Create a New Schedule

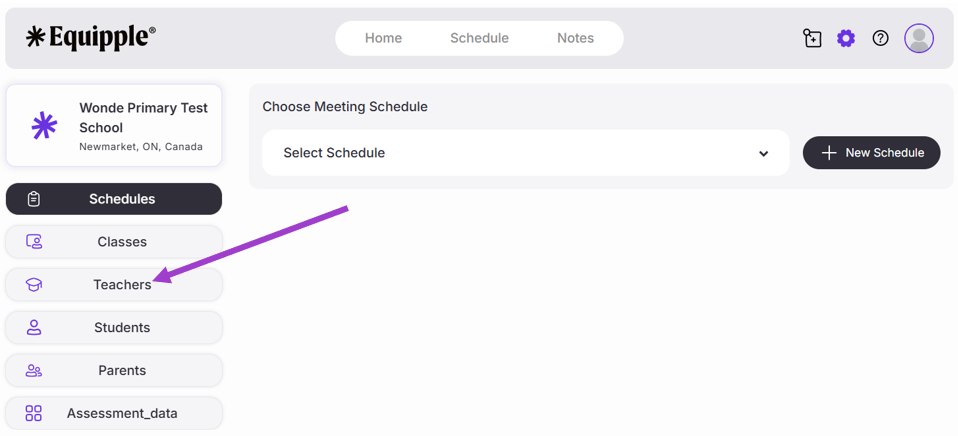click(871, 153)
